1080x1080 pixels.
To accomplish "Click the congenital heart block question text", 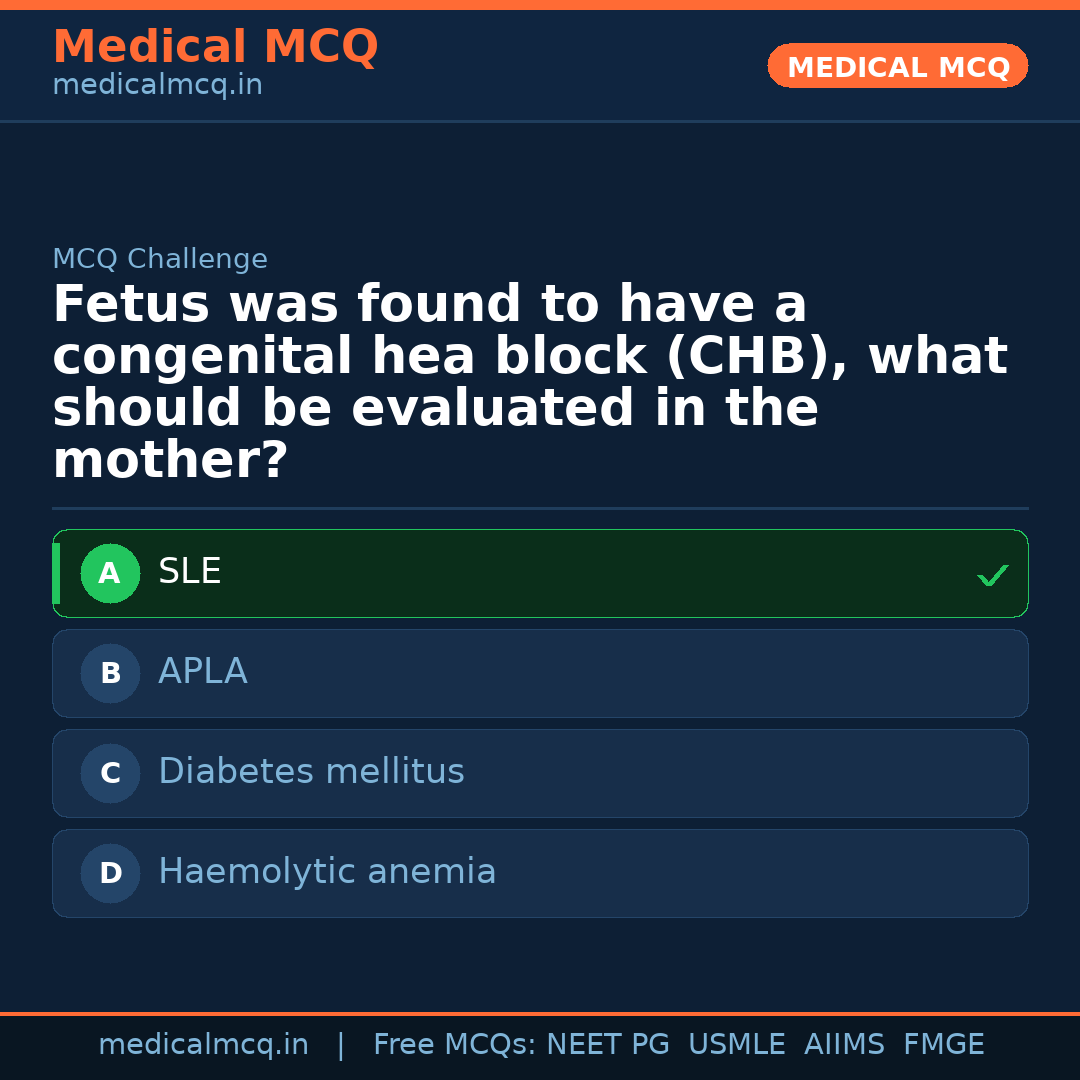I will coord(530,382).
